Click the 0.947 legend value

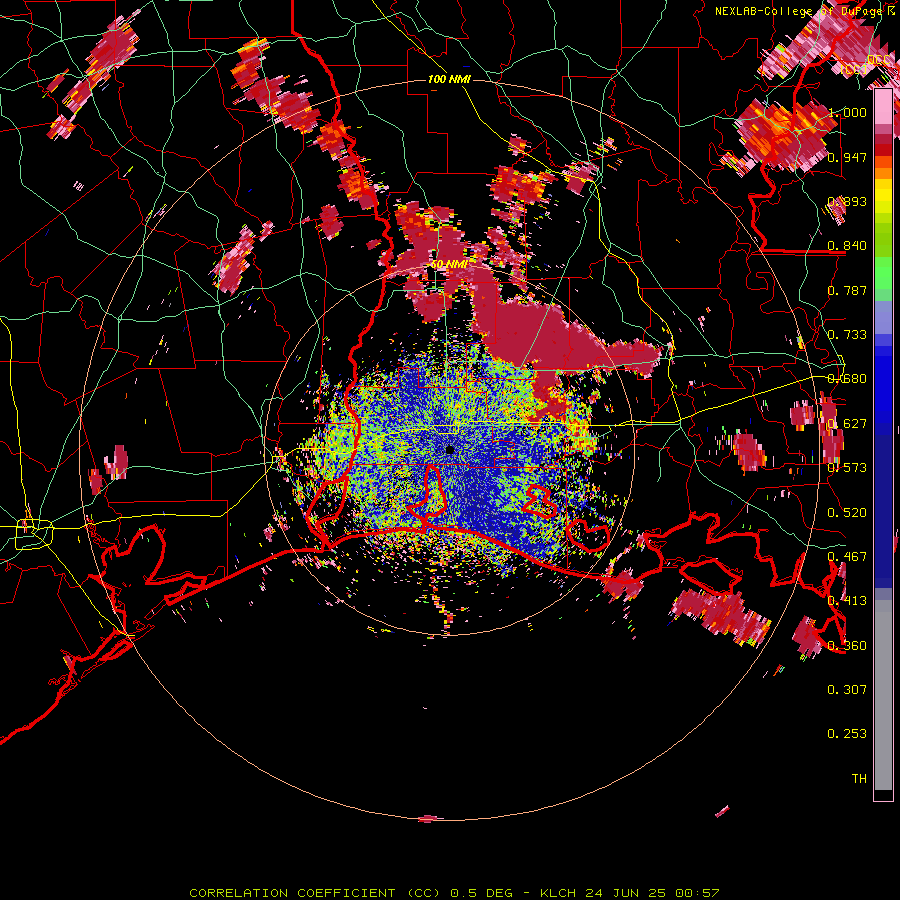point(847,157)
